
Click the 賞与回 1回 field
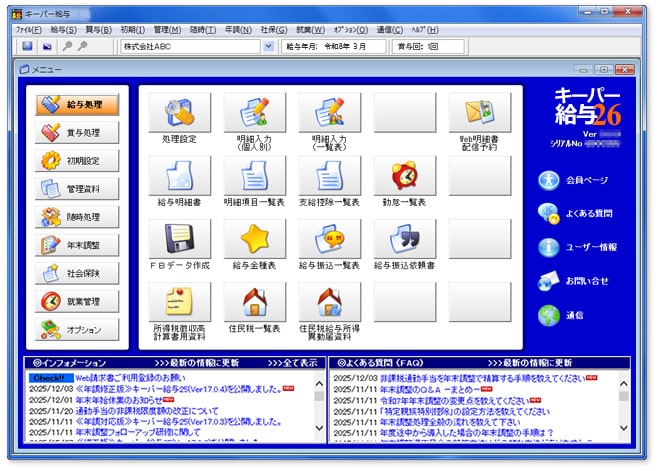click(429, 46)
